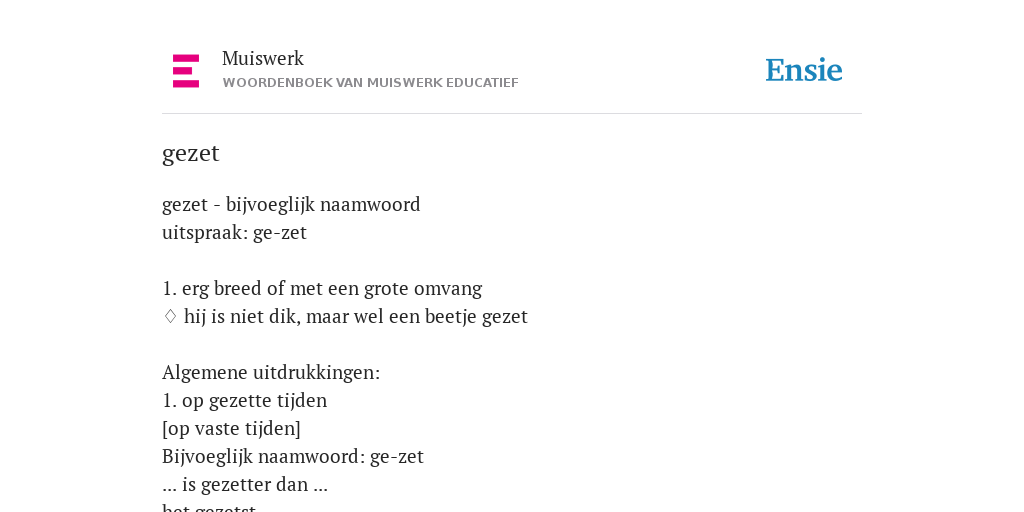Viewport: 1024px width, 512px height.
Task: Click example sentence hij is niet dik
Action: click(355, 317)
